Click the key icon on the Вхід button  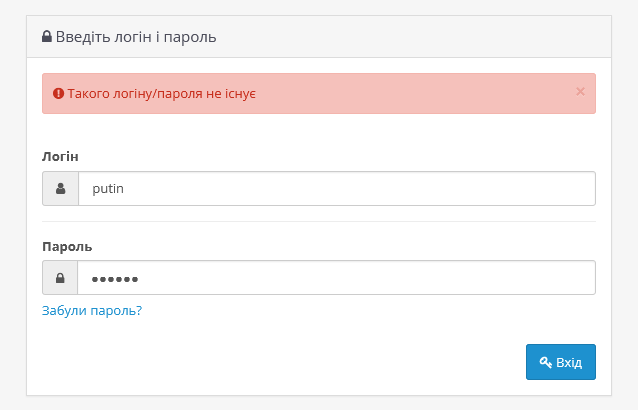(545, 362)
